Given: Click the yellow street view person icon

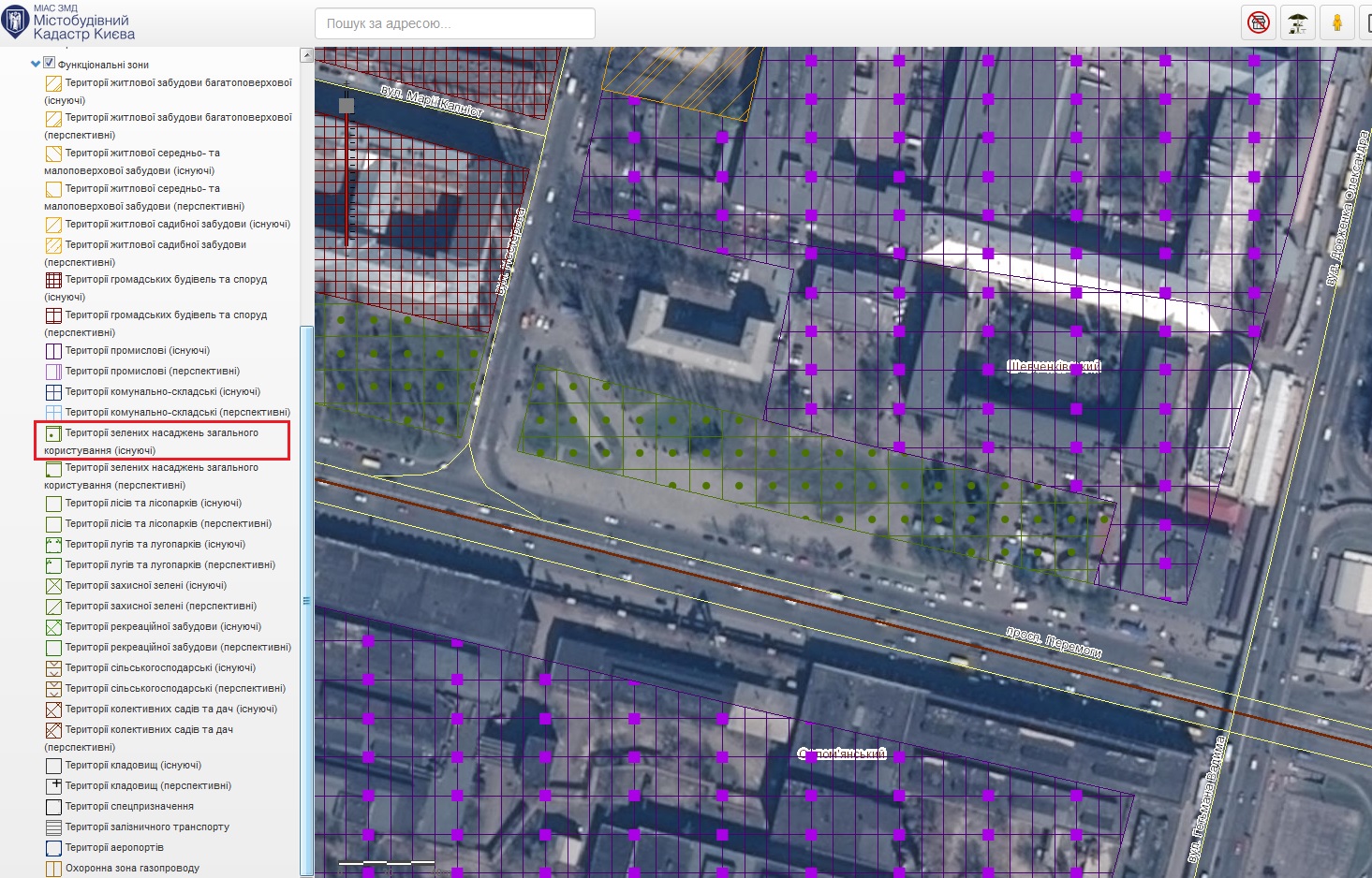Looking at the screenshot, I should point(1336,22).
